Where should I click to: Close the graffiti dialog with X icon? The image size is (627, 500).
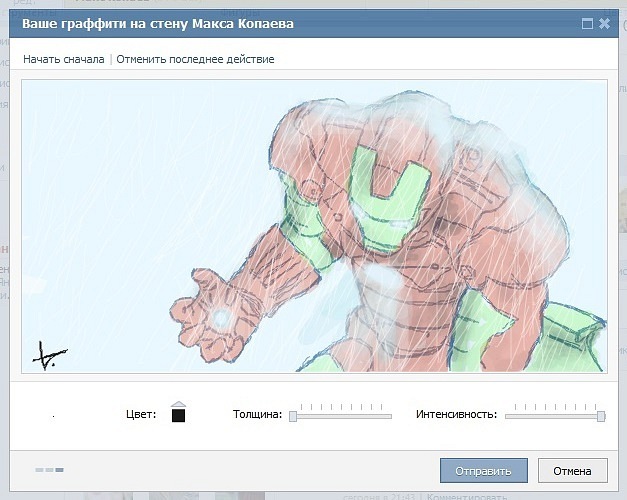pos(604,24)
